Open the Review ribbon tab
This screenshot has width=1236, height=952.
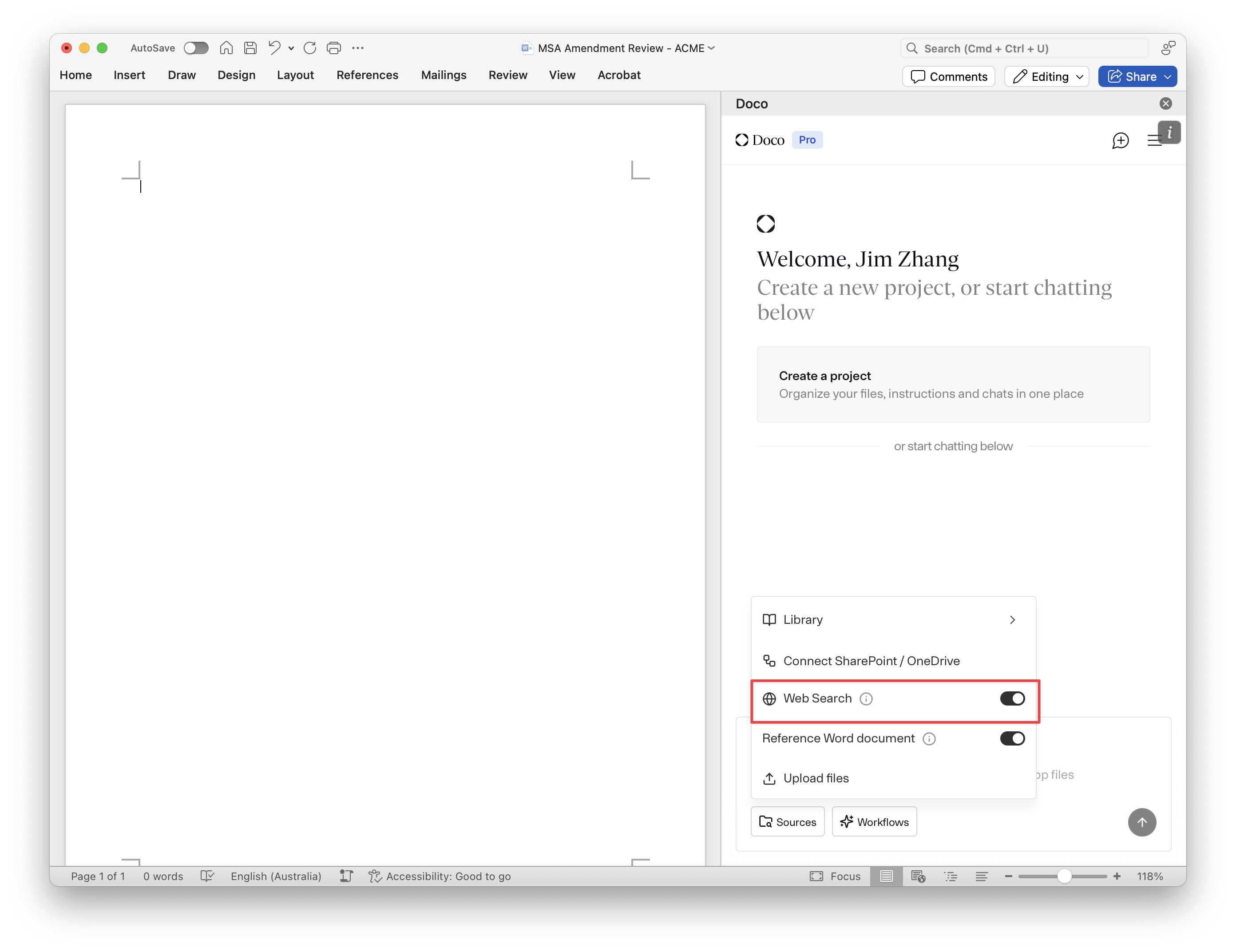pos(507,75)
